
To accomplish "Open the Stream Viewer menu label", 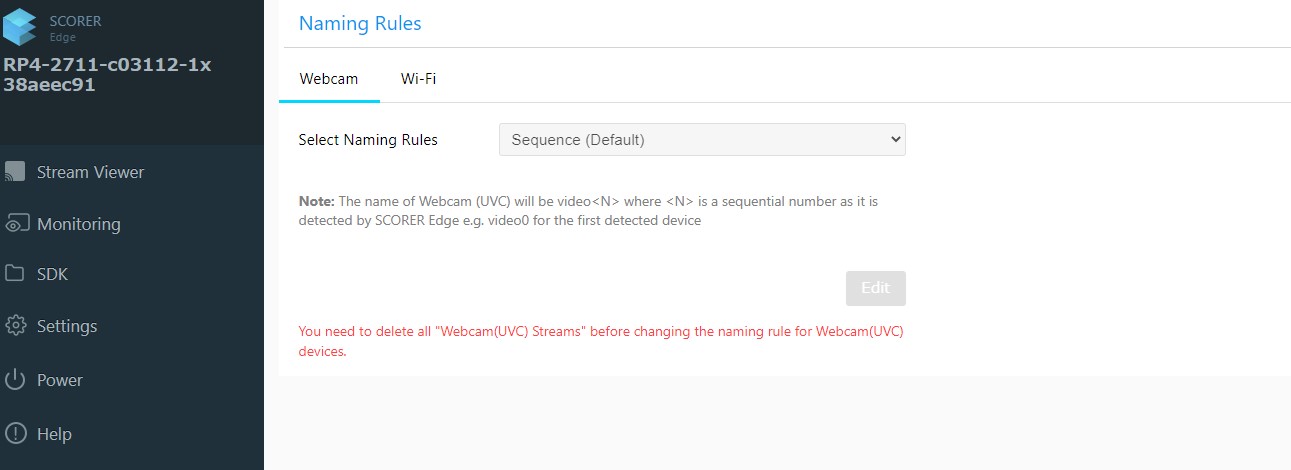I will click(x=90, y=172).
